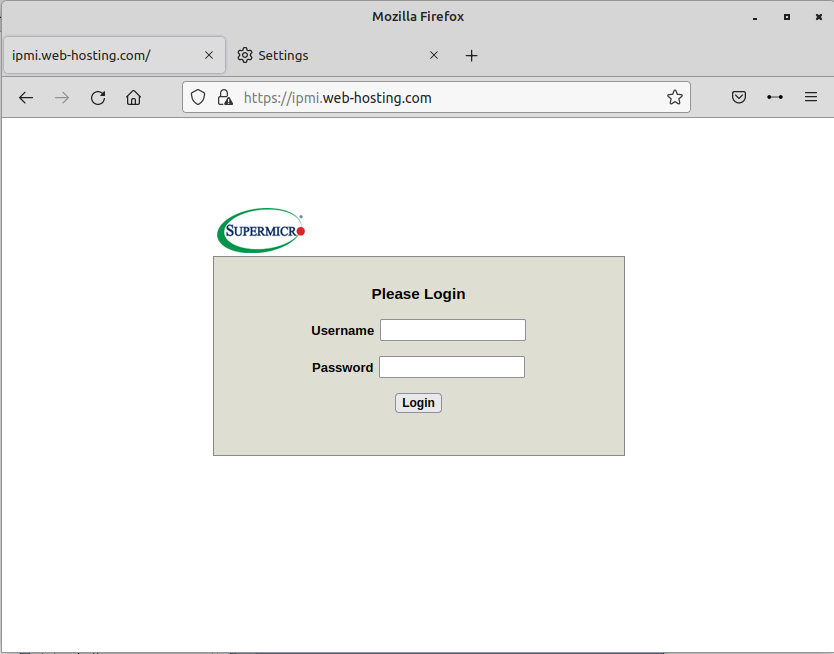Select the ipmi.web-hosting.com tab
This screenshot has height=654, width=834.
pyautogui.click(x=114, y=55)
